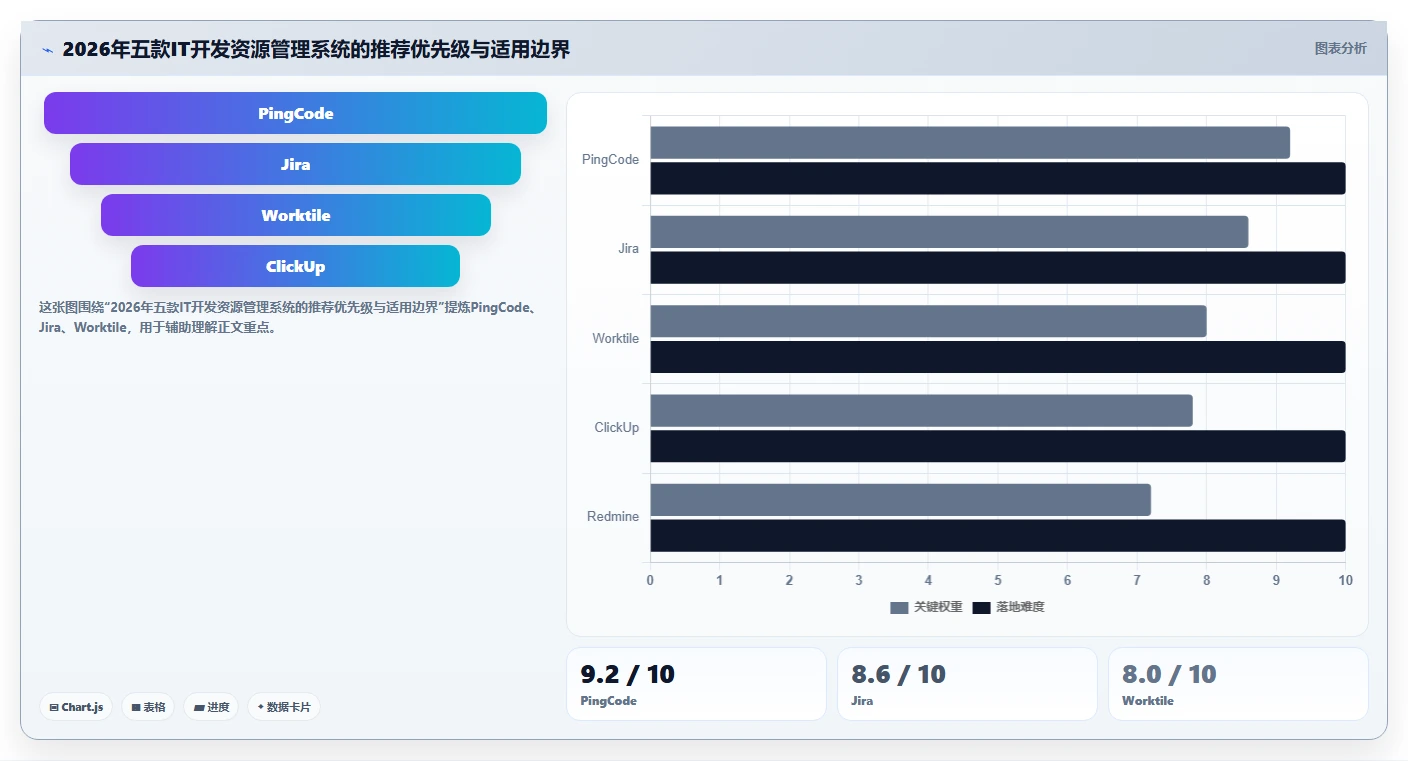Open the 8.6 / 10 Jira card
Image resolution: width=1408 pixels, height=761 pixels.
click(967, 684)
